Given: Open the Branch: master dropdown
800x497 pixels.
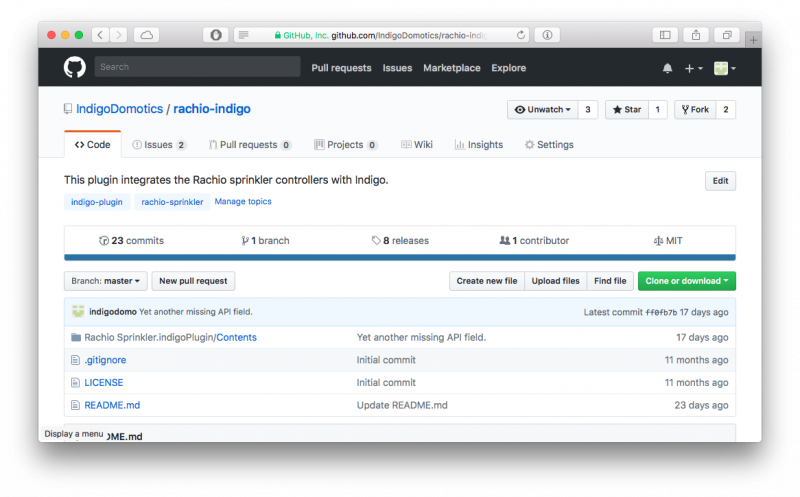Looking at the screenshot, I should pyautogui.click(x=106, y=281).
